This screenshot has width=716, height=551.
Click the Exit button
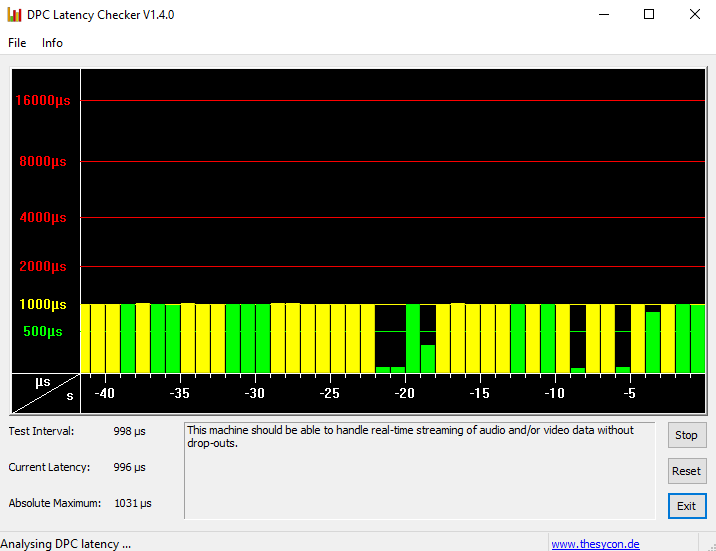686,506
